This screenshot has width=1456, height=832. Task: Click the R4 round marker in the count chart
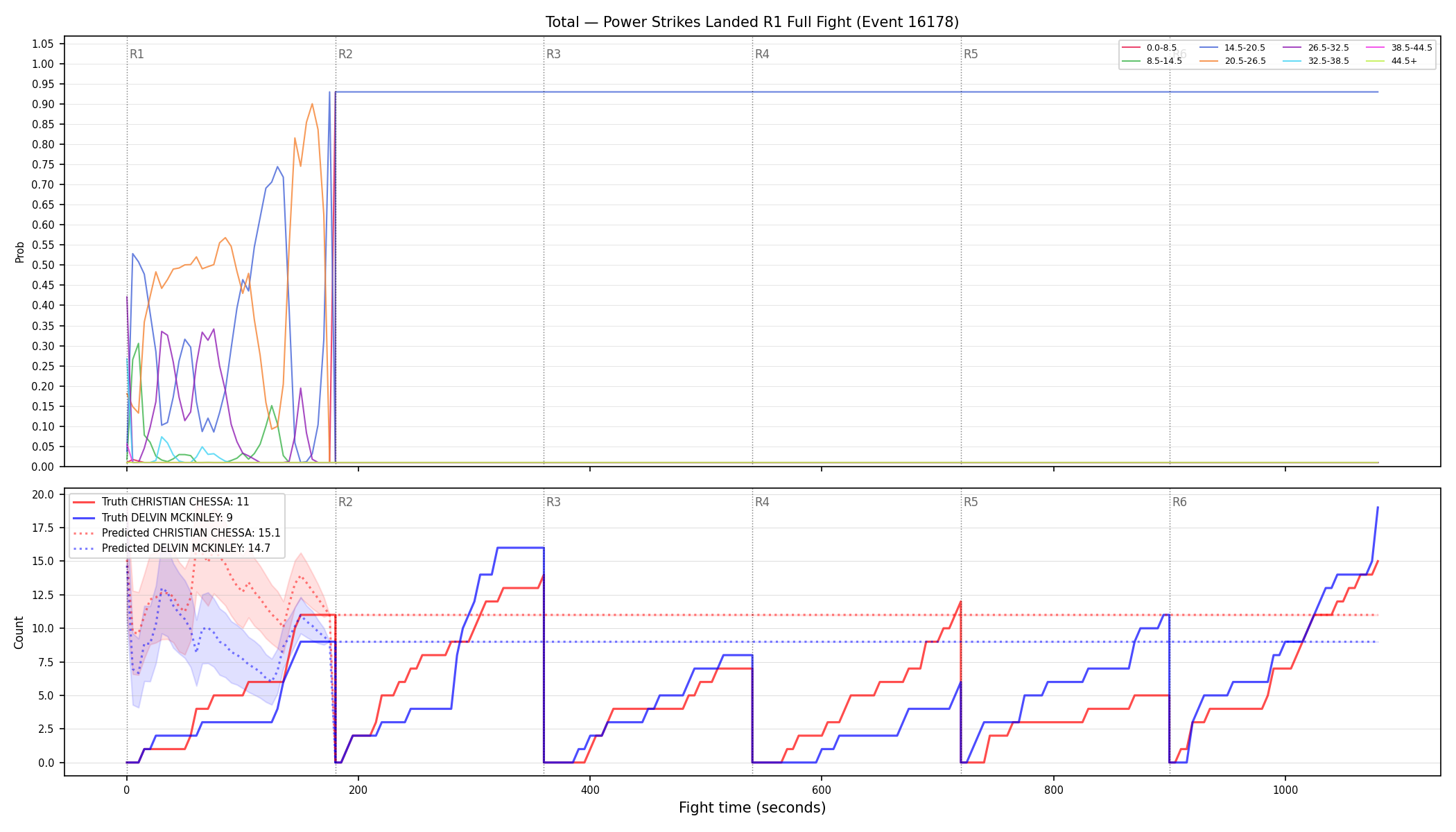coord(762,502)
